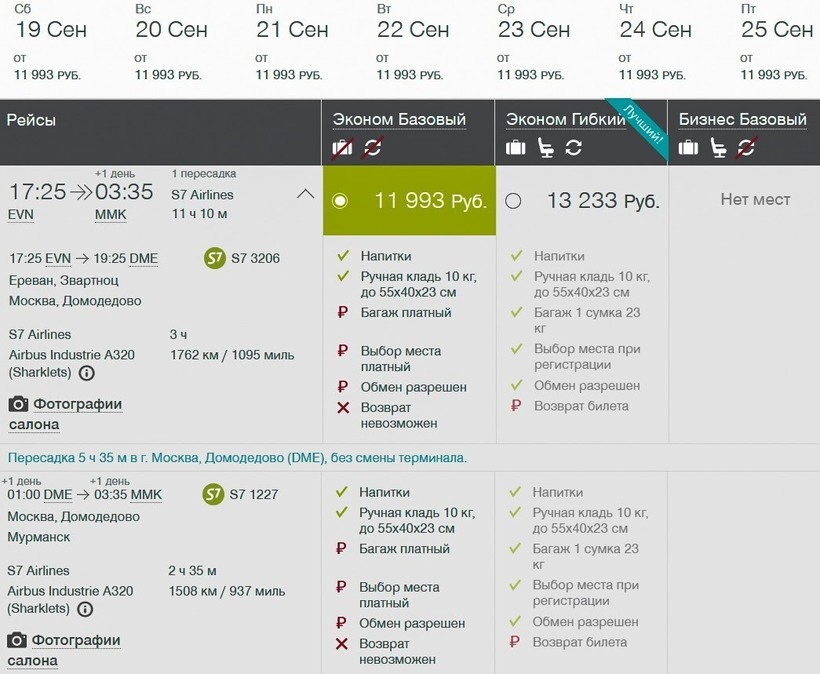Screen dimensions: 820x674
Task: Click the EVN airport code under 17:25
Action: 20,215
